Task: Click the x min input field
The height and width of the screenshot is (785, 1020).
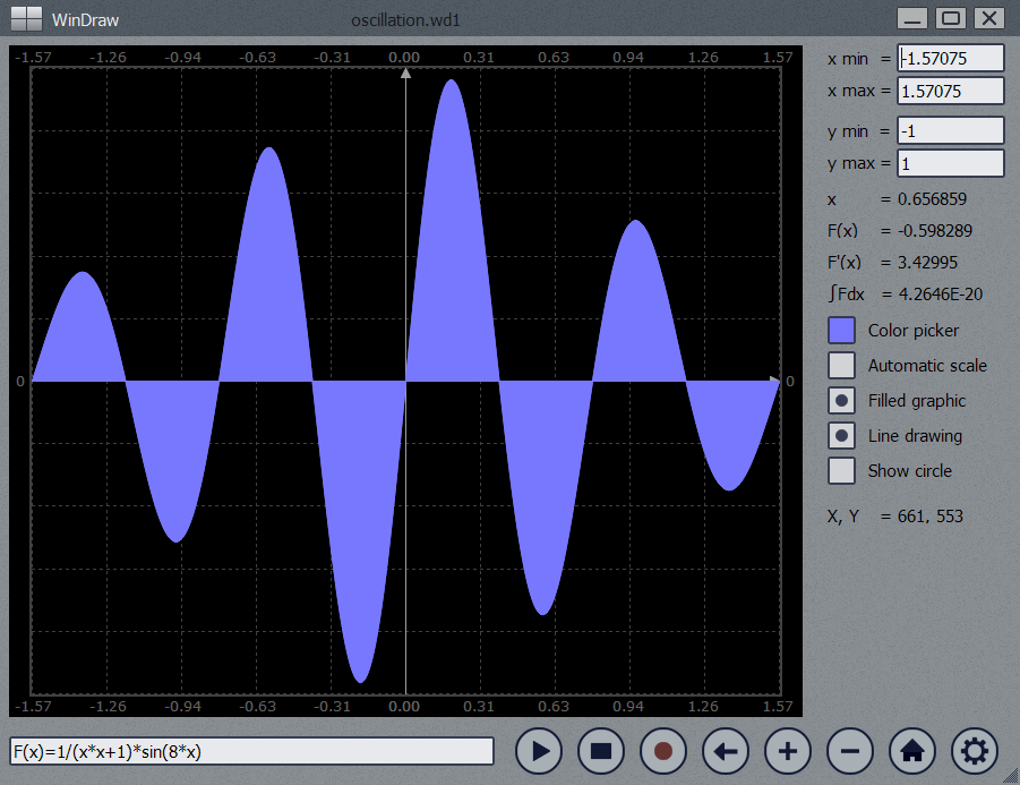Action: coord(950,59)
